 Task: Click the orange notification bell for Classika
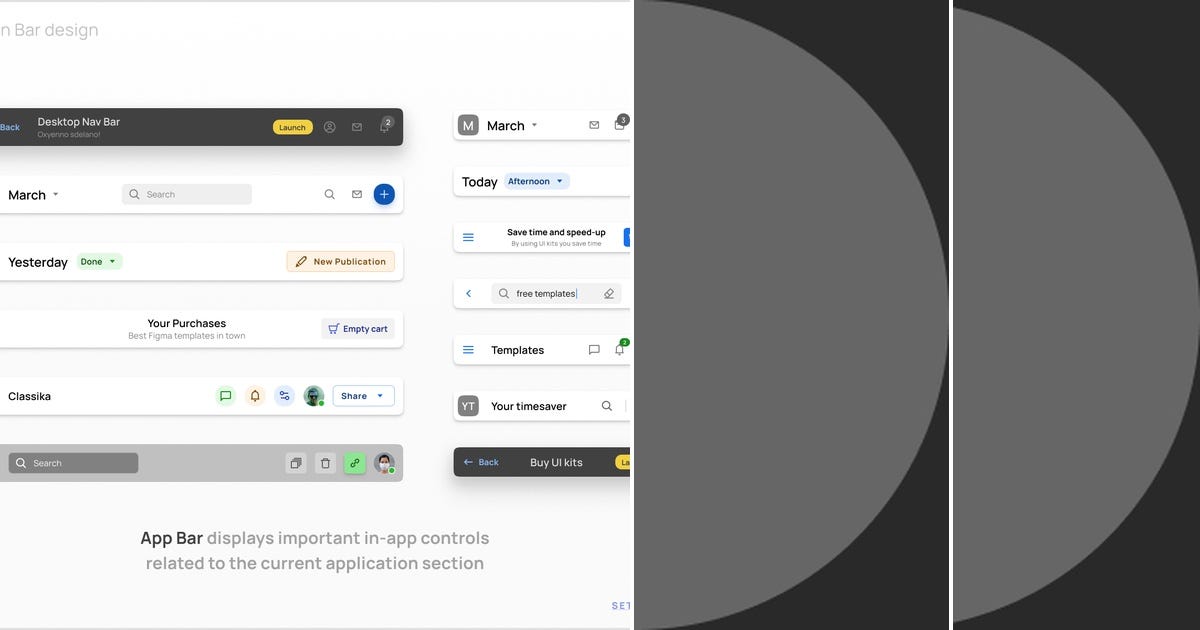255,395
